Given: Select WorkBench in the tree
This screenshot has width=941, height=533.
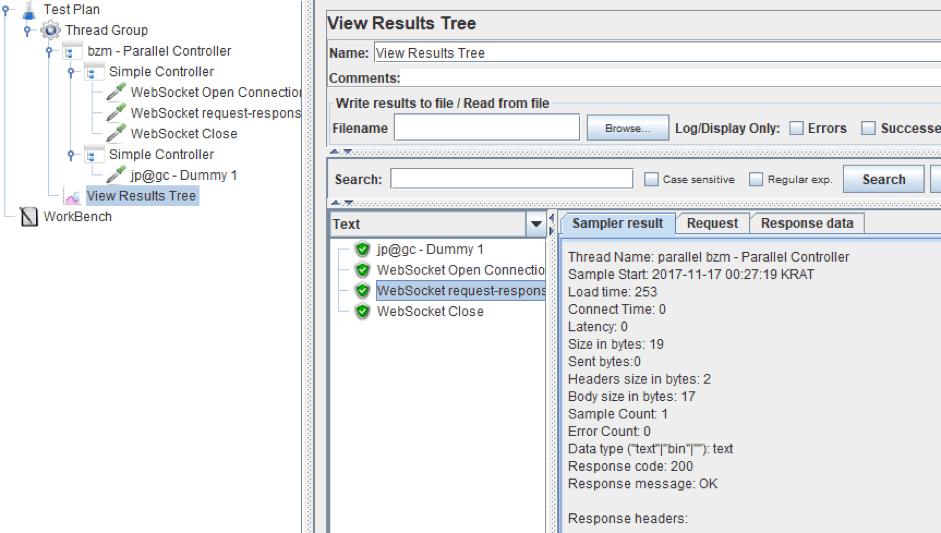Looking at the screenshot, I should [77, 217].
